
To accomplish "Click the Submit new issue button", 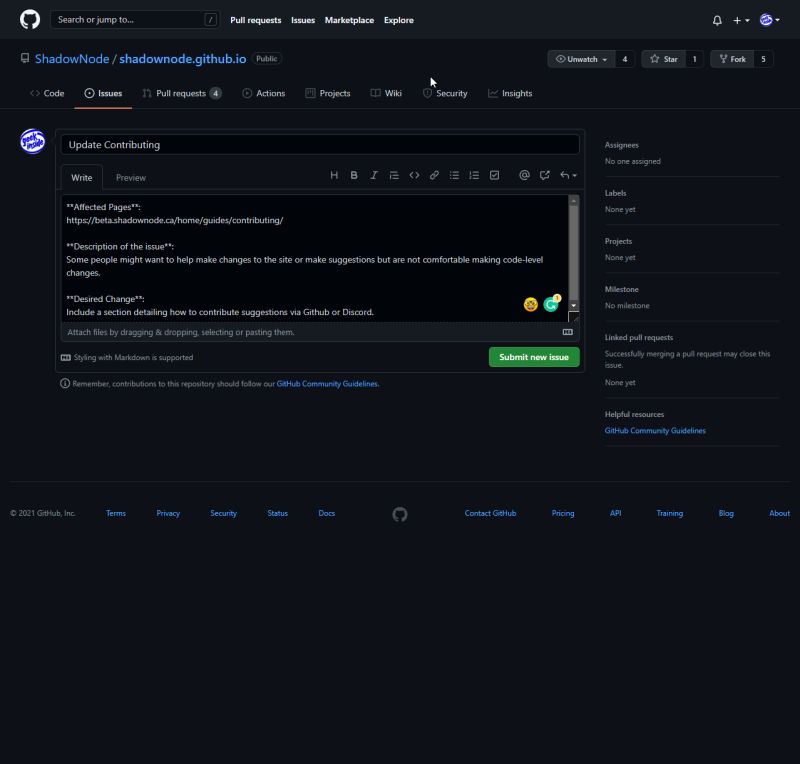I will (532, 356).
